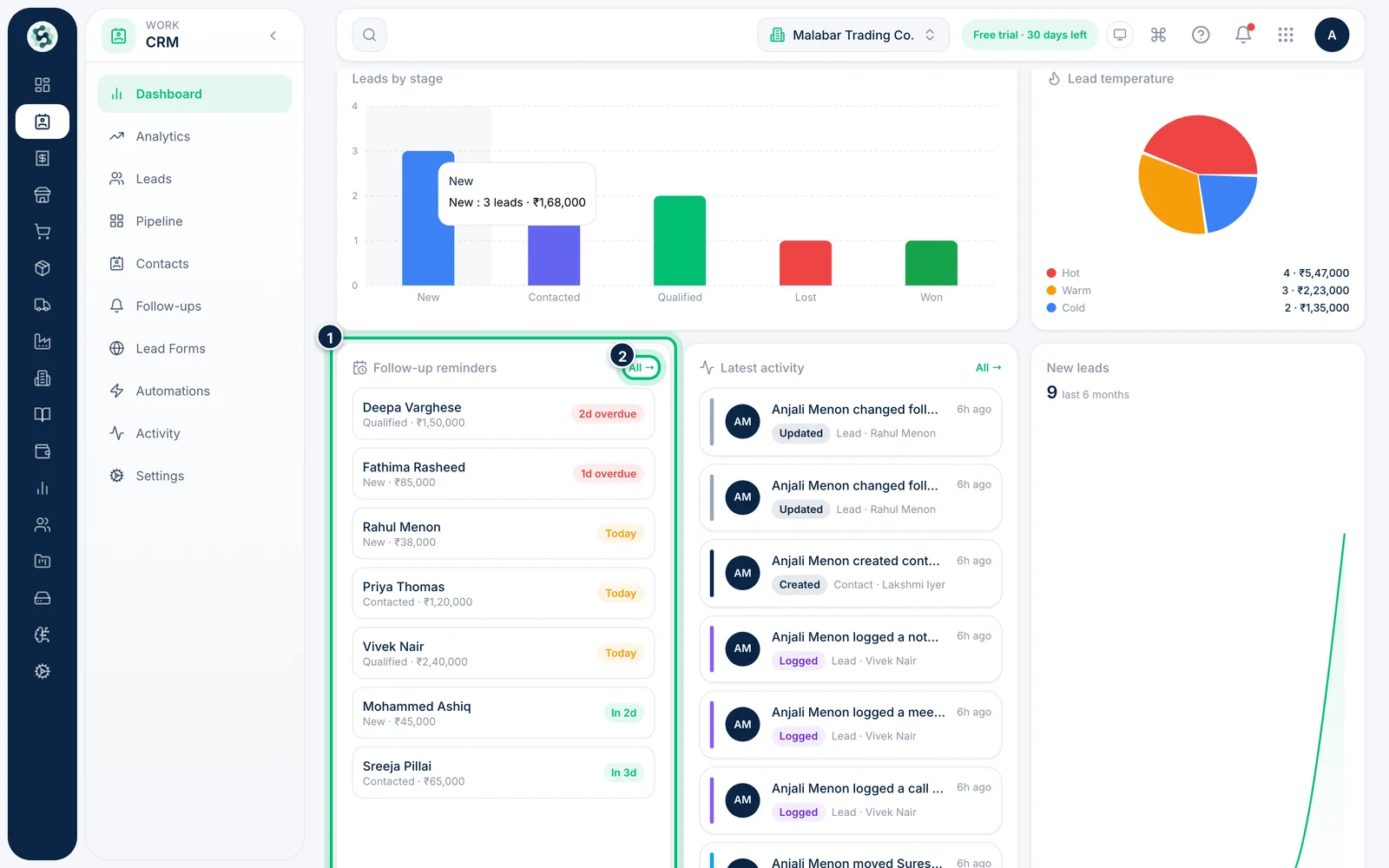
Task: Open the user avatar A
Action: [x=1332, y=35]
